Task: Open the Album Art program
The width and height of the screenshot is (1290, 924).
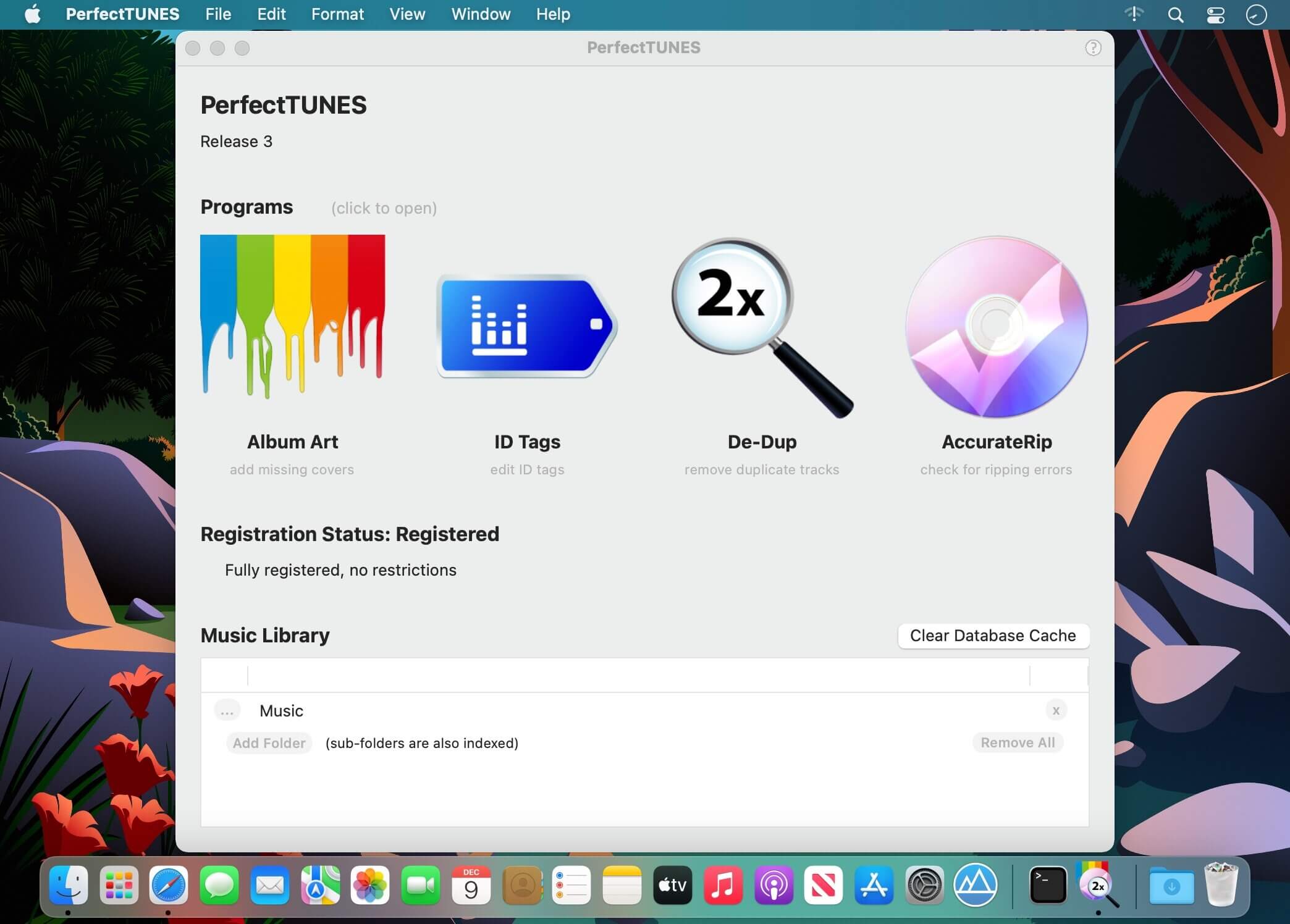Action: 292,316
